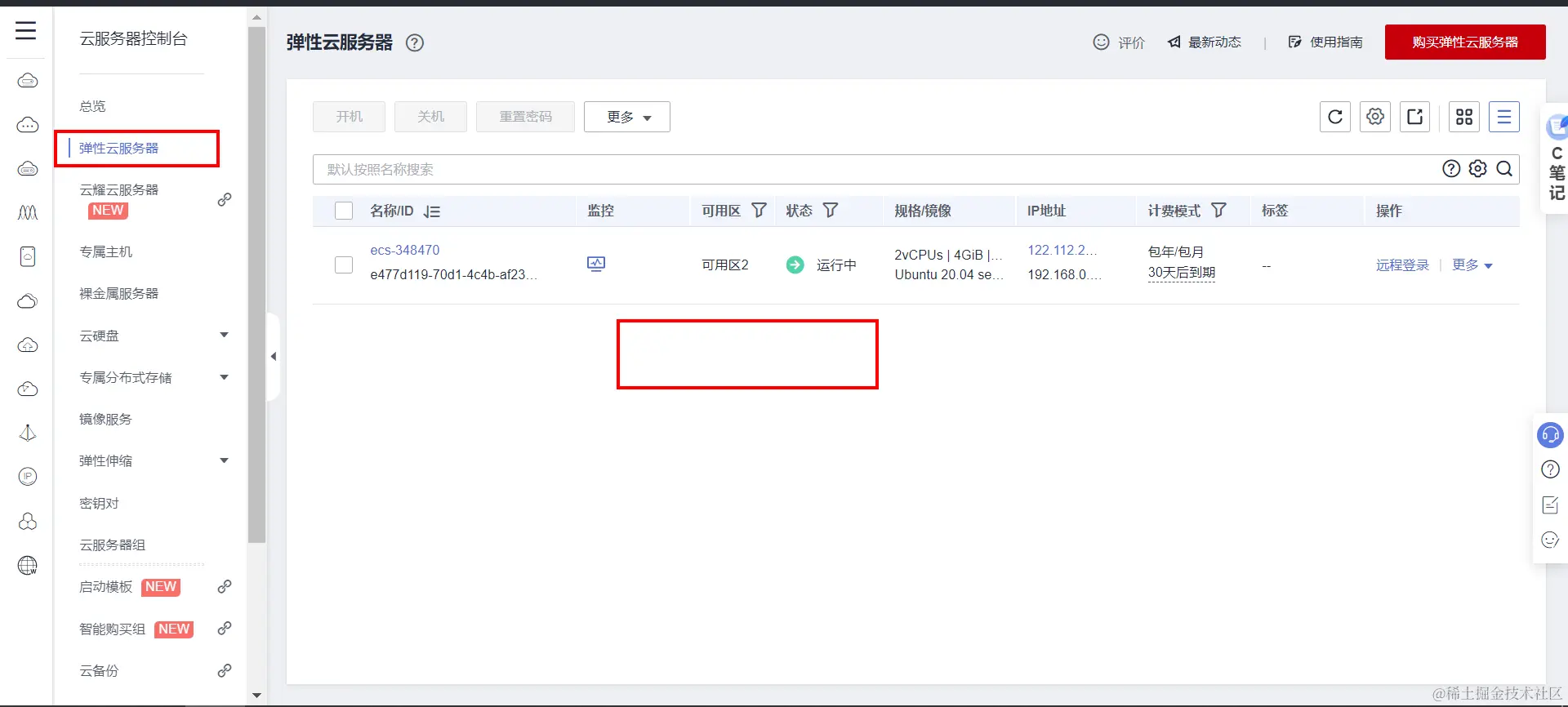Open customer service headset icon

(x=1550, y=434)
